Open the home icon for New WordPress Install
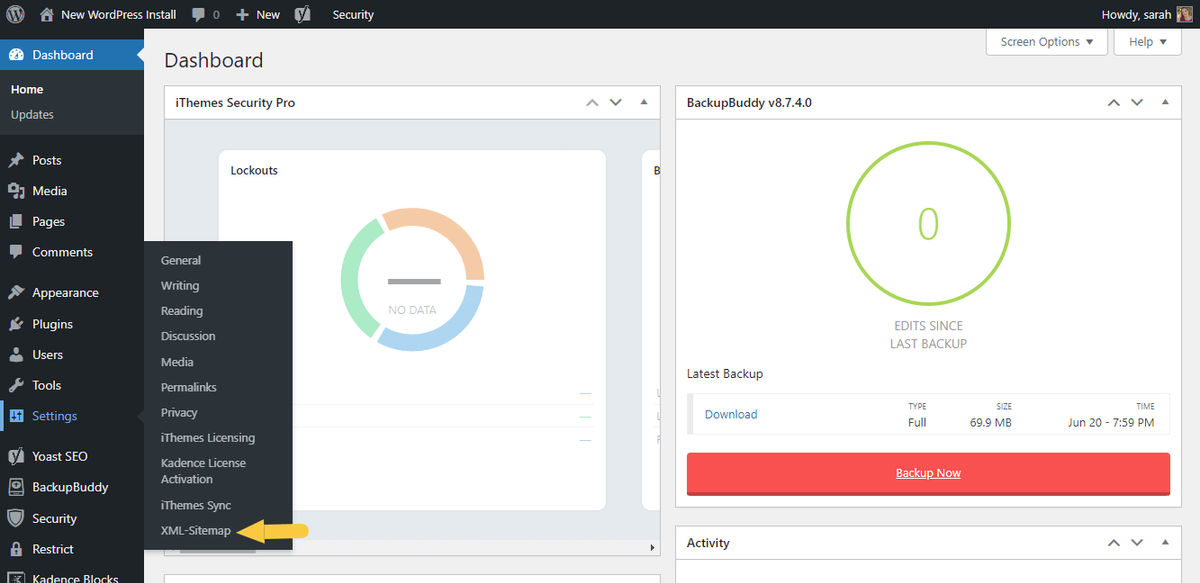The image size is (1200, 583). [47, 14]
